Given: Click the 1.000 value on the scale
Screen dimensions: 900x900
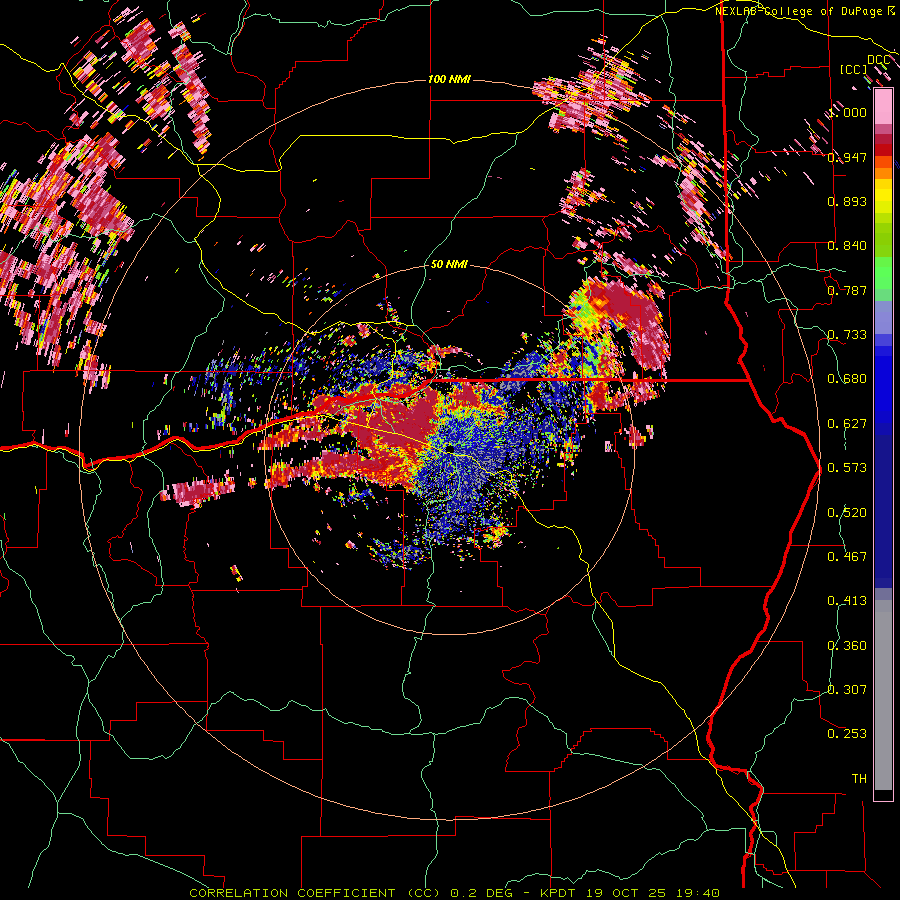Looking at the screenshot, I should coord(849,112).
